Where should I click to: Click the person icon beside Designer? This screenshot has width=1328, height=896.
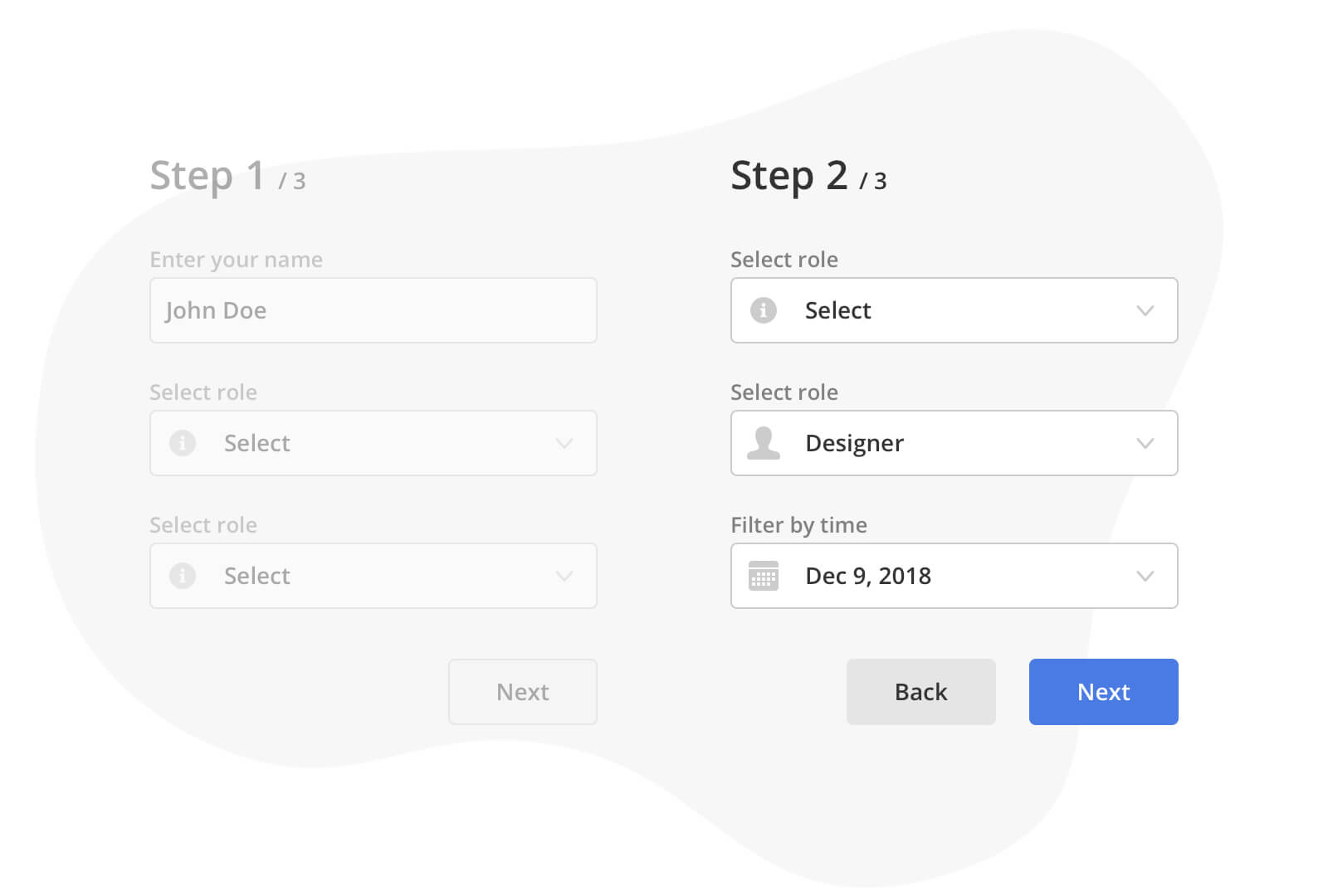coord(764,443)
